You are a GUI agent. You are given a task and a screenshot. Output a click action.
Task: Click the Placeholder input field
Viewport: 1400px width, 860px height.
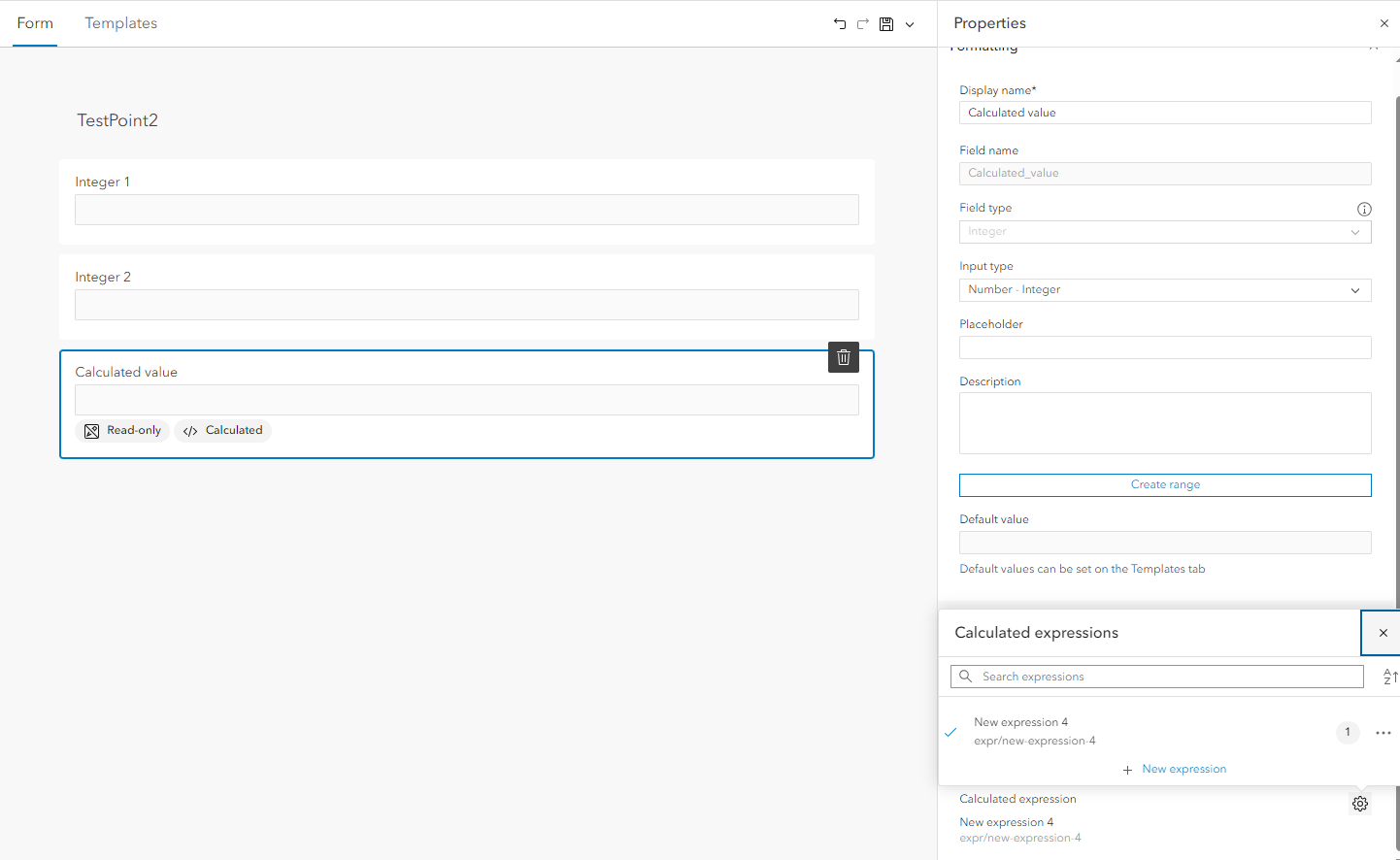click(x=1165, y=347)
